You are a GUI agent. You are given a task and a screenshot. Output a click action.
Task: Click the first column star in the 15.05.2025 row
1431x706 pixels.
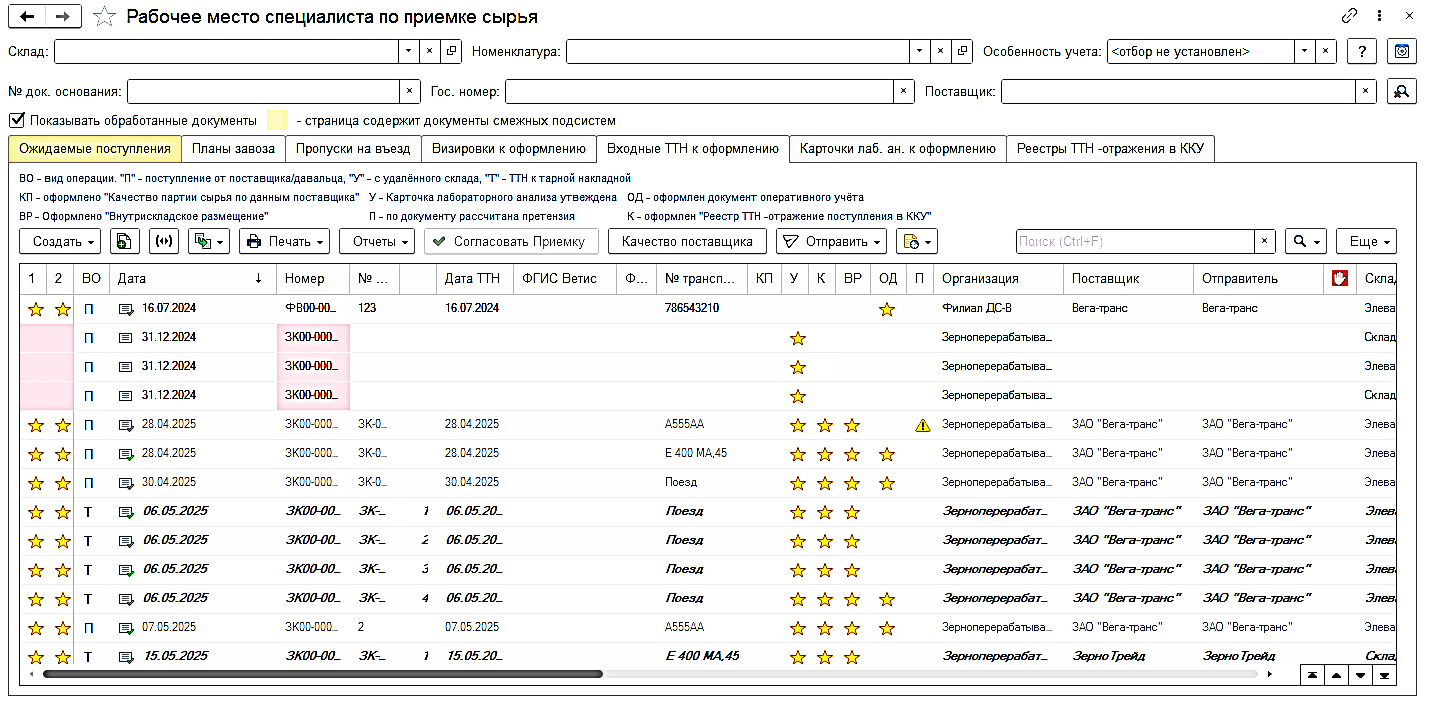tap(36, 657)
